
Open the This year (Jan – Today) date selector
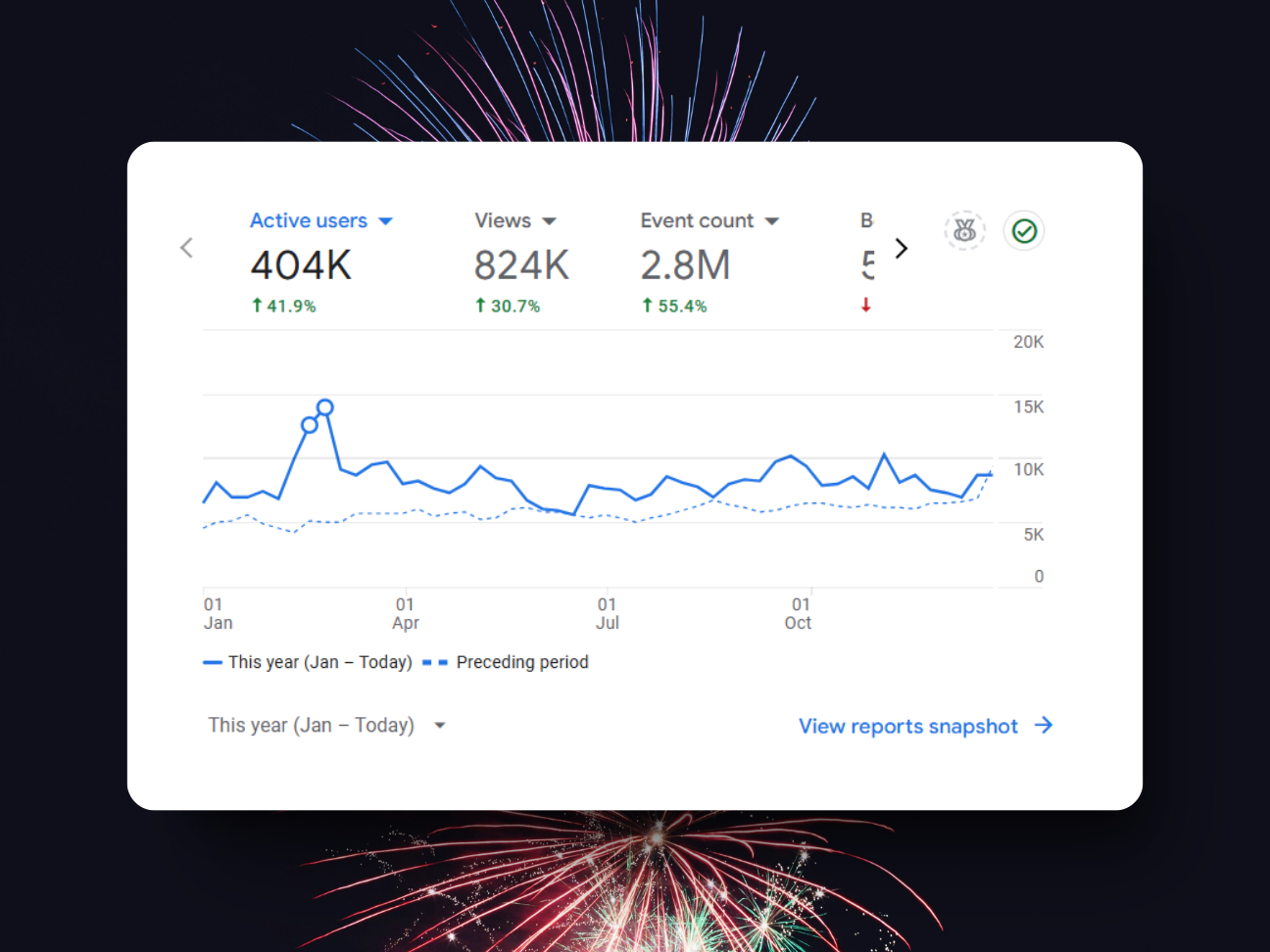click(326, 725)
